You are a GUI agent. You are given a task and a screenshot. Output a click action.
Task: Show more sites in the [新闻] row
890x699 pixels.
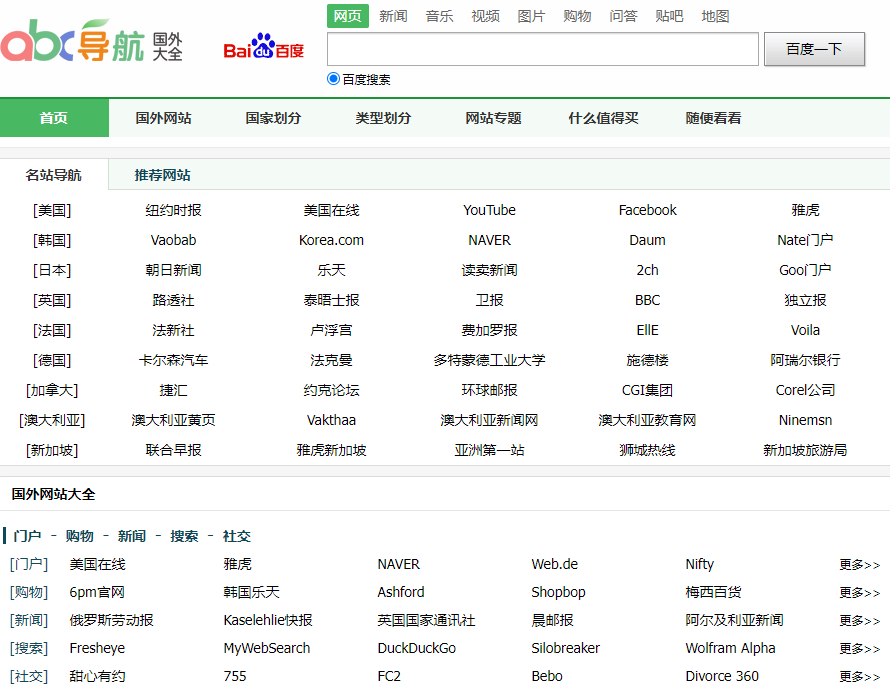860,620
